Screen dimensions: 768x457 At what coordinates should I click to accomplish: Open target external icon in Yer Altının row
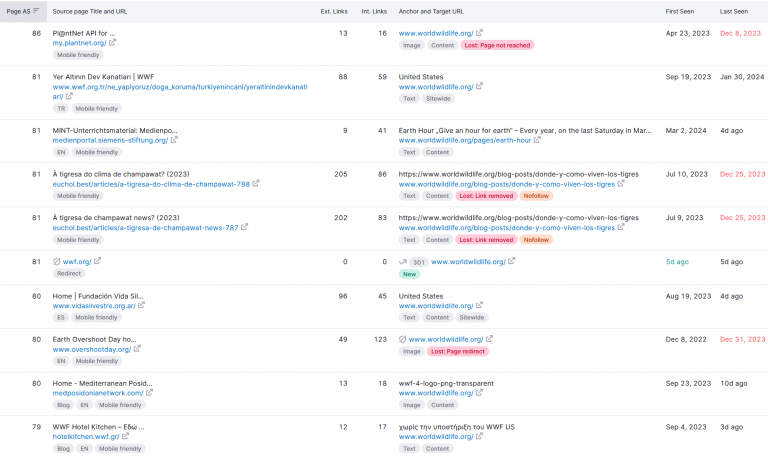click(x=479, y=86)
